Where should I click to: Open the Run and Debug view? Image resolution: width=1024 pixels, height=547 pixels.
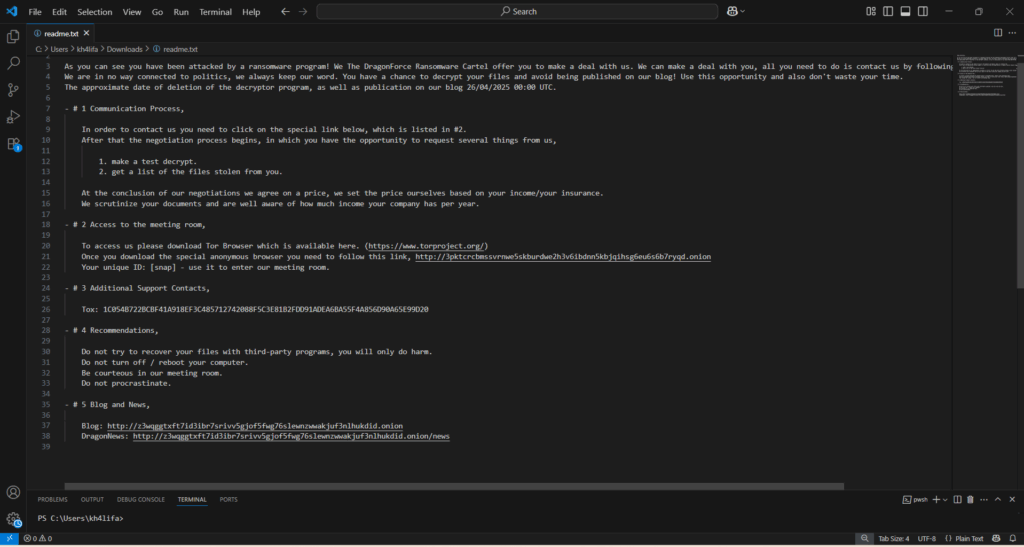coord(13,117)
